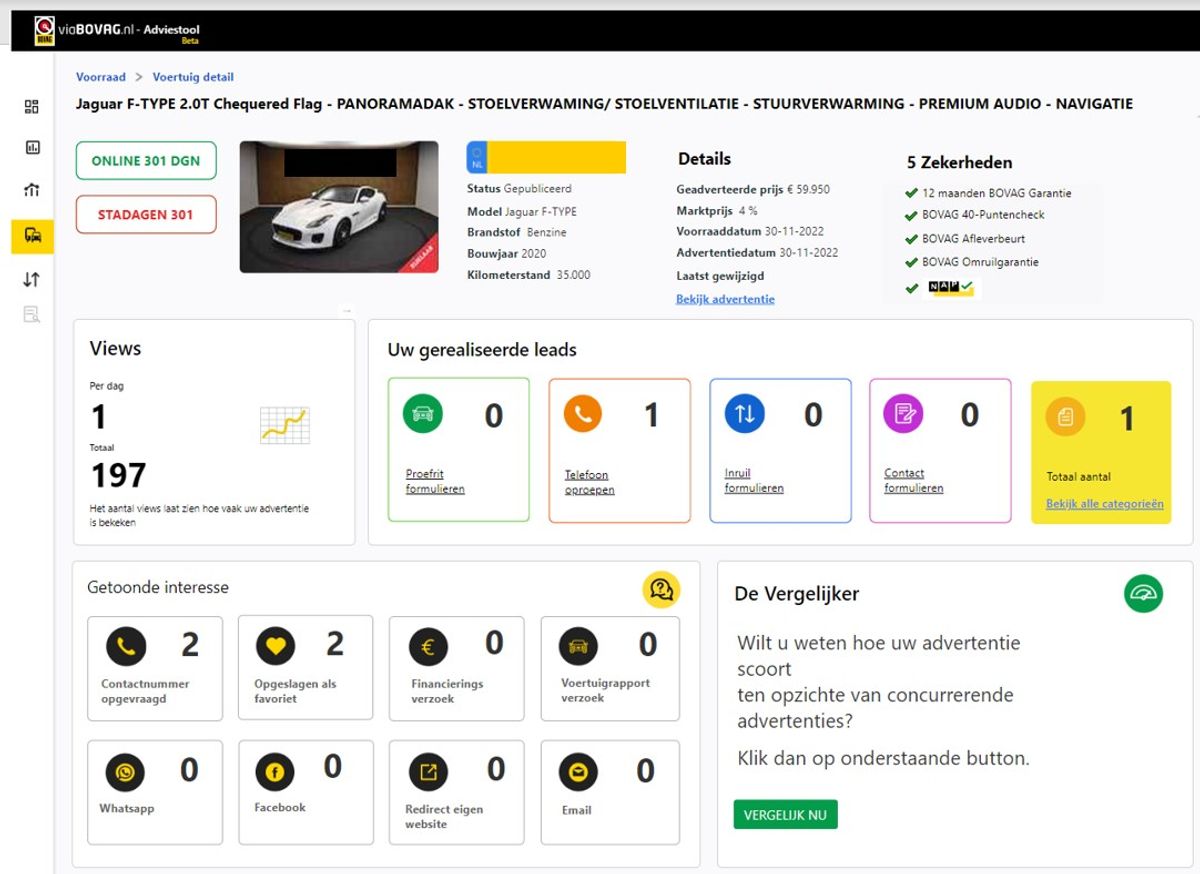1200x874 pixels.
Task: Open Proefrit formulieren link
Action: click(x=435, y=481)
